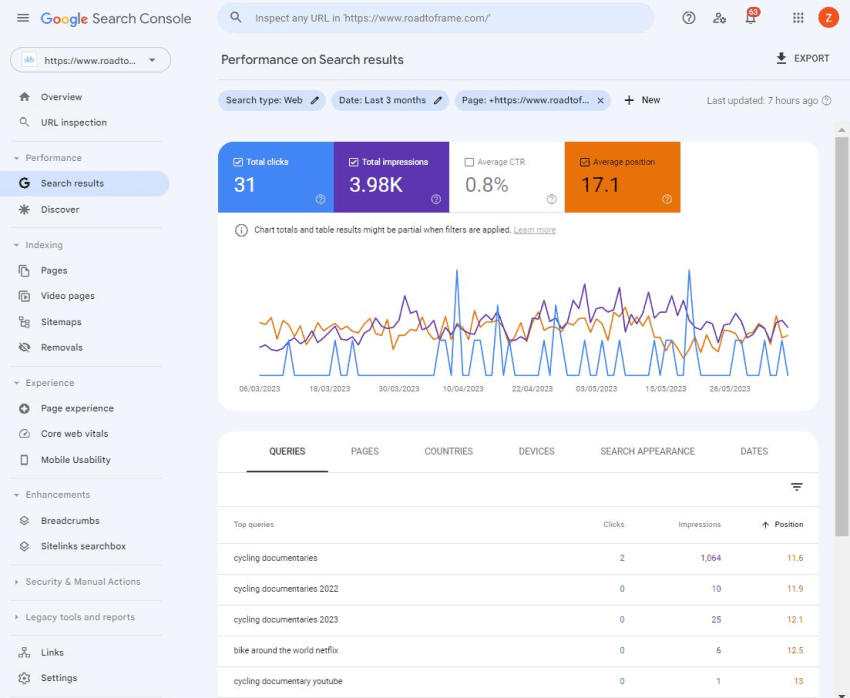The image size is (850, 698).
Task: Enable the Average CTR checkbox
Action: [x=469, y=162]
